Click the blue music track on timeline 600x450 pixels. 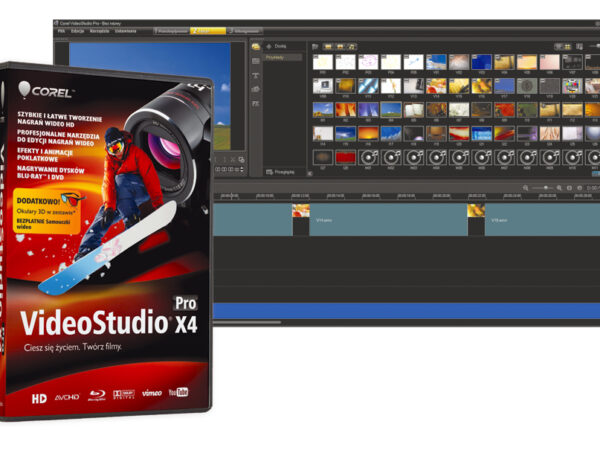click(x=400, y=311)
